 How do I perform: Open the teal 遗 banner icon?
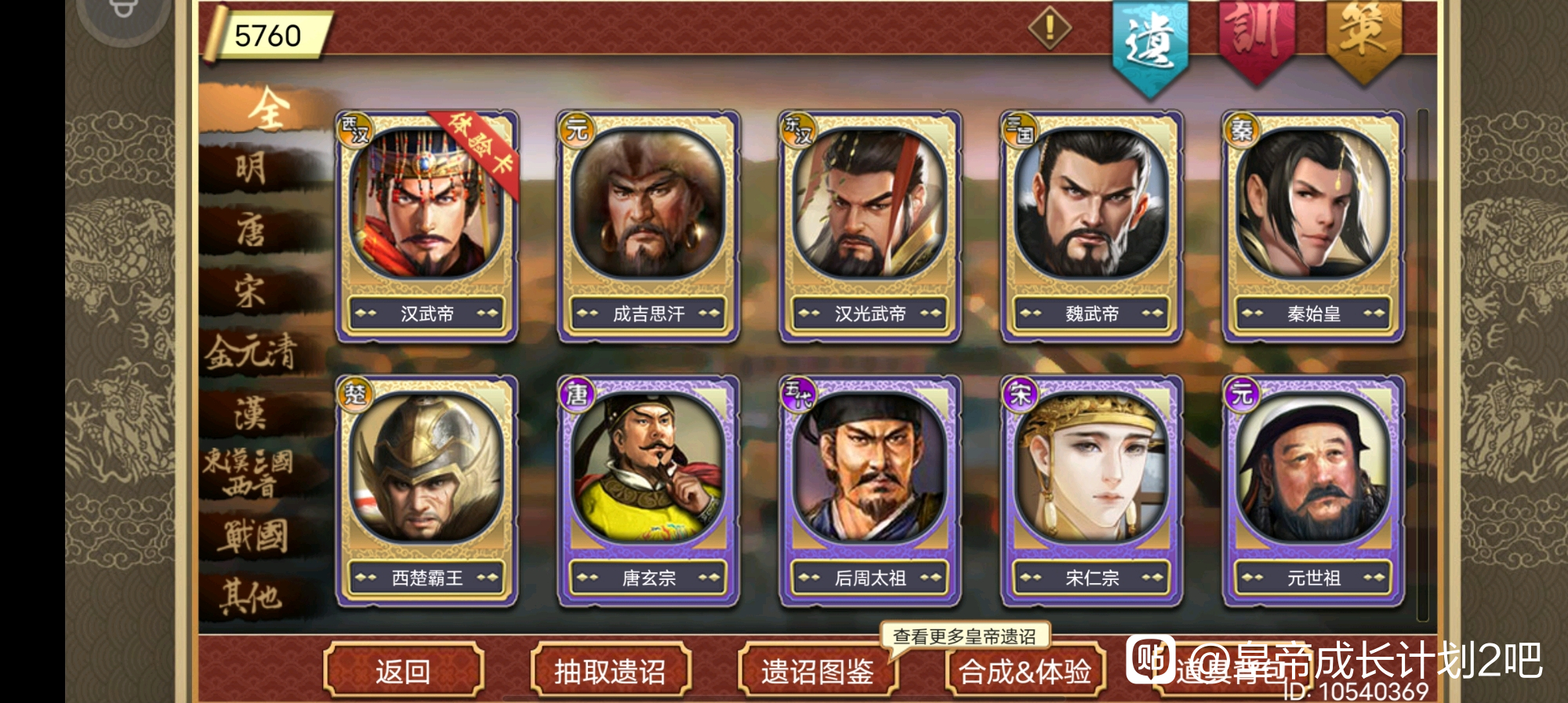click(x=1150, y=47)
